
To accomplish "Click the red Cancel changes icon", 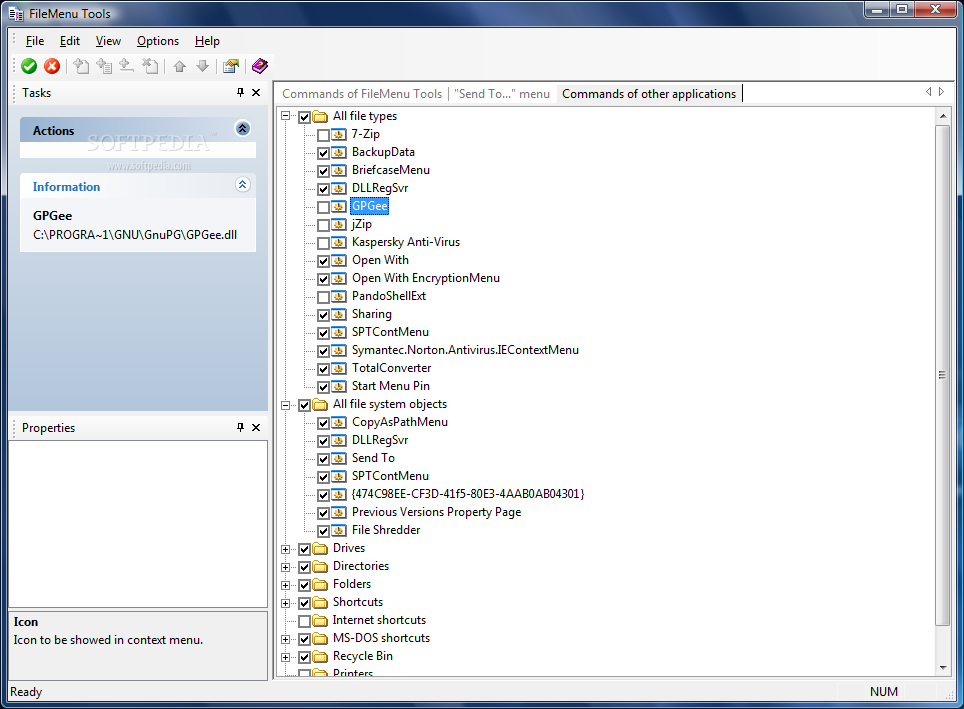I will (x=52, y=66).
